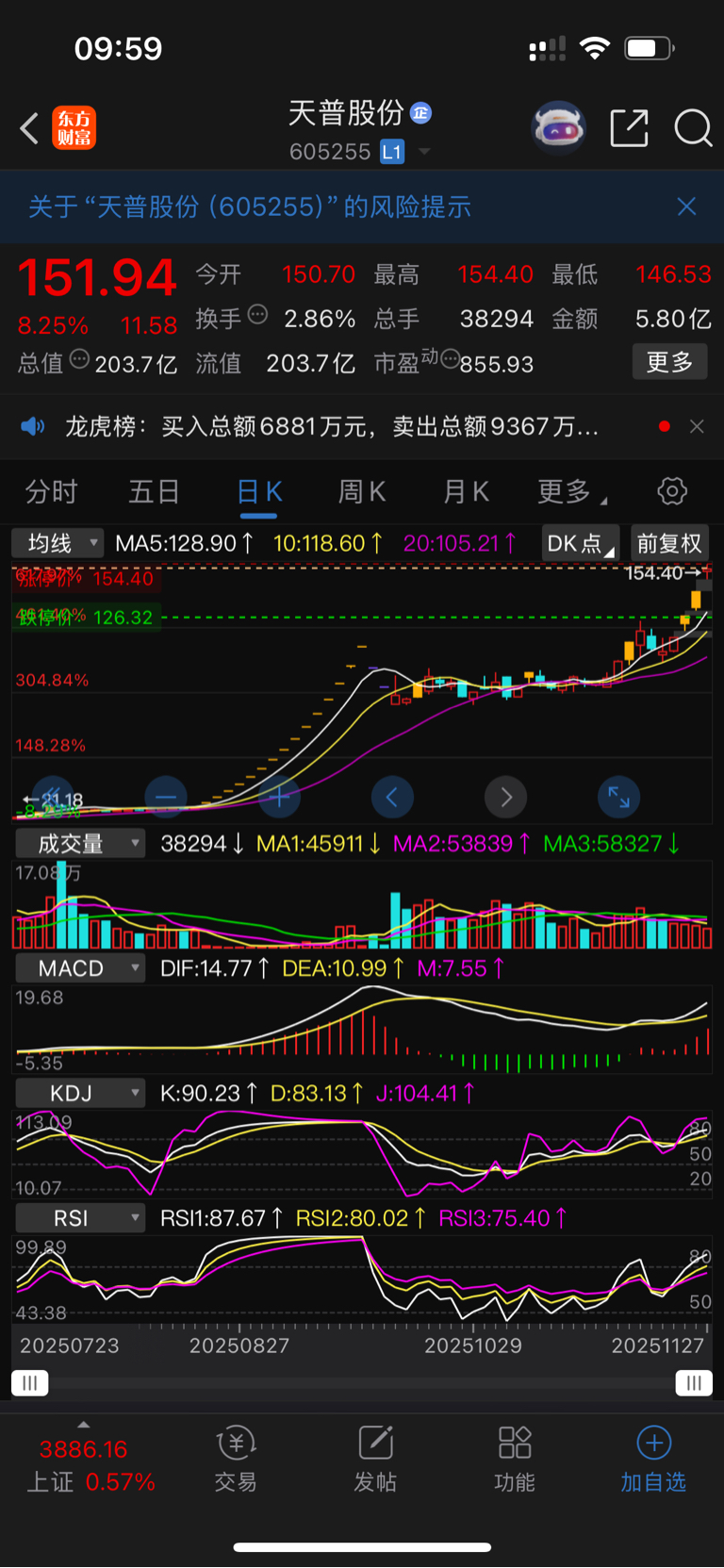Open the 功能 functions icon

(x=515, y=1460)
